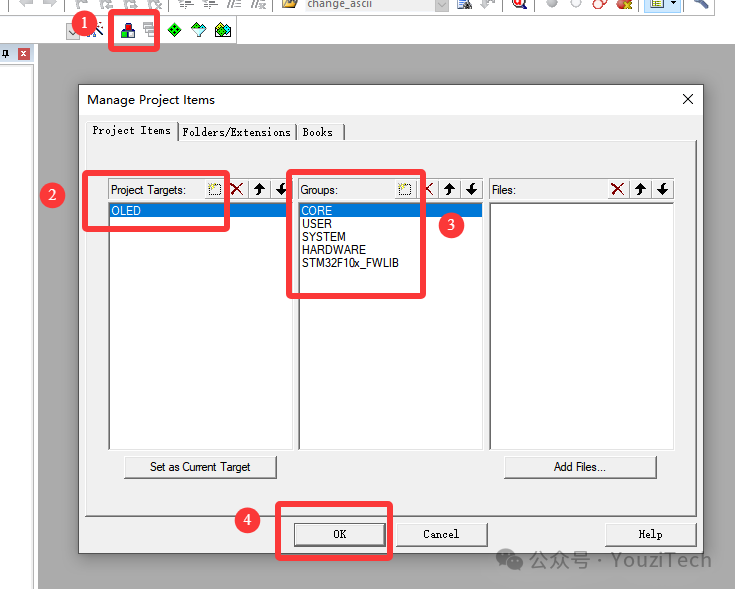Click the change_ascii find text box
The height and width of the screenshot is (589, 735).
[x=370, y=5]
